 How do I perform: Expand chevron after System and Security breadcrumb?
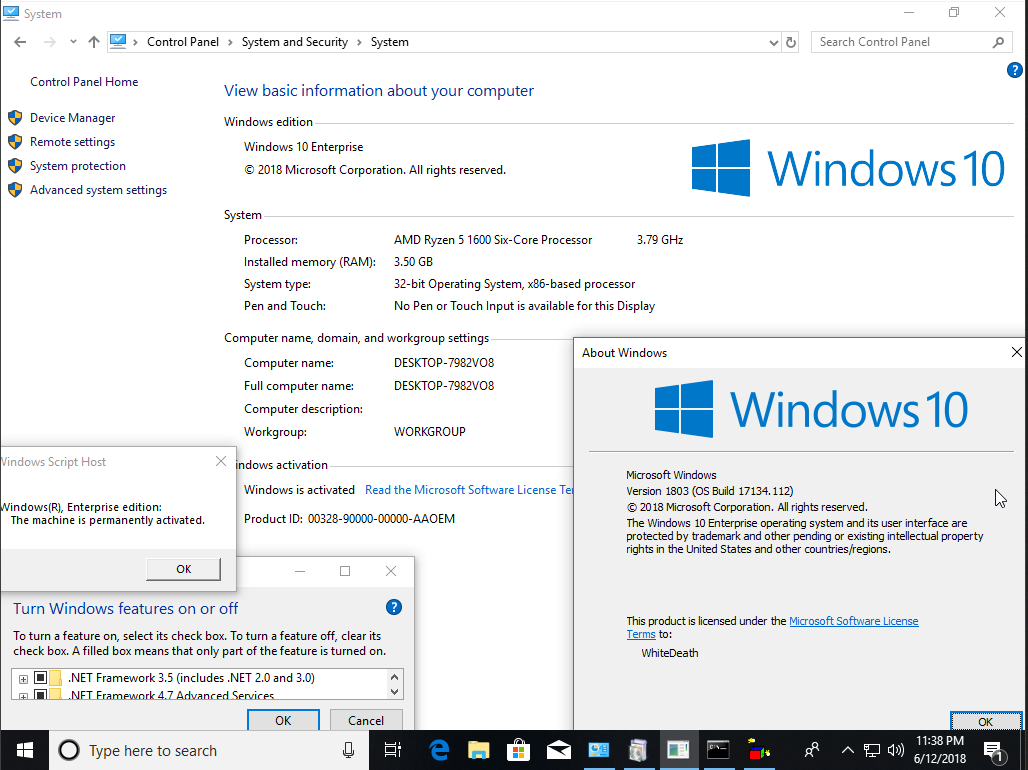[x=359, y=42]
